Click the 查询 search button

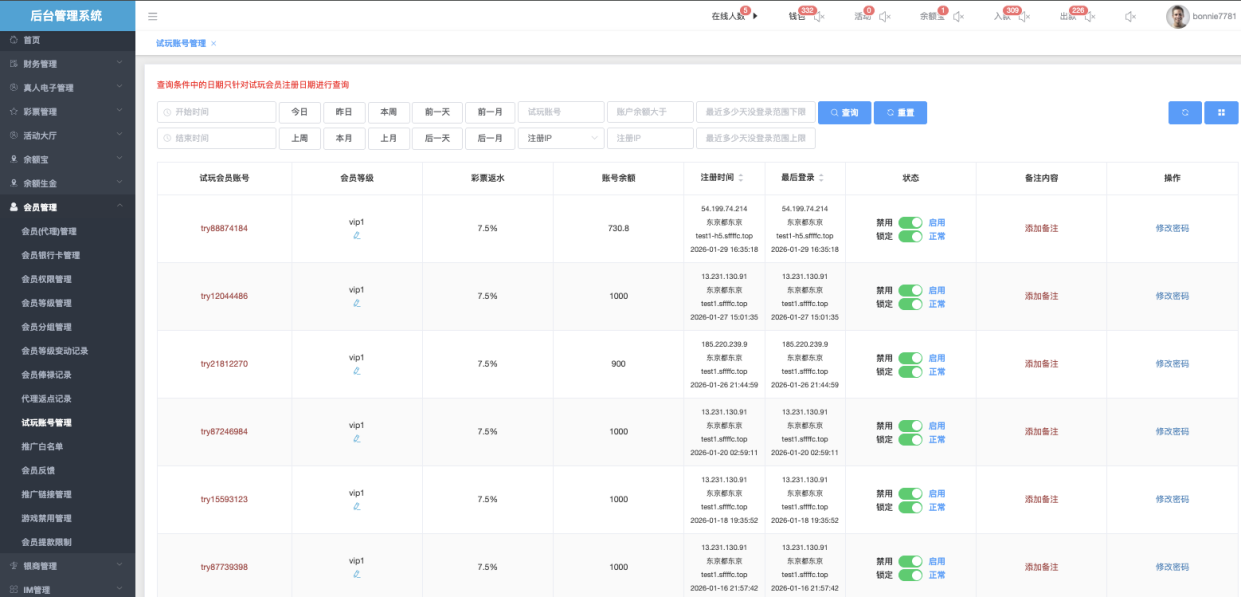(x=844, y=113)
